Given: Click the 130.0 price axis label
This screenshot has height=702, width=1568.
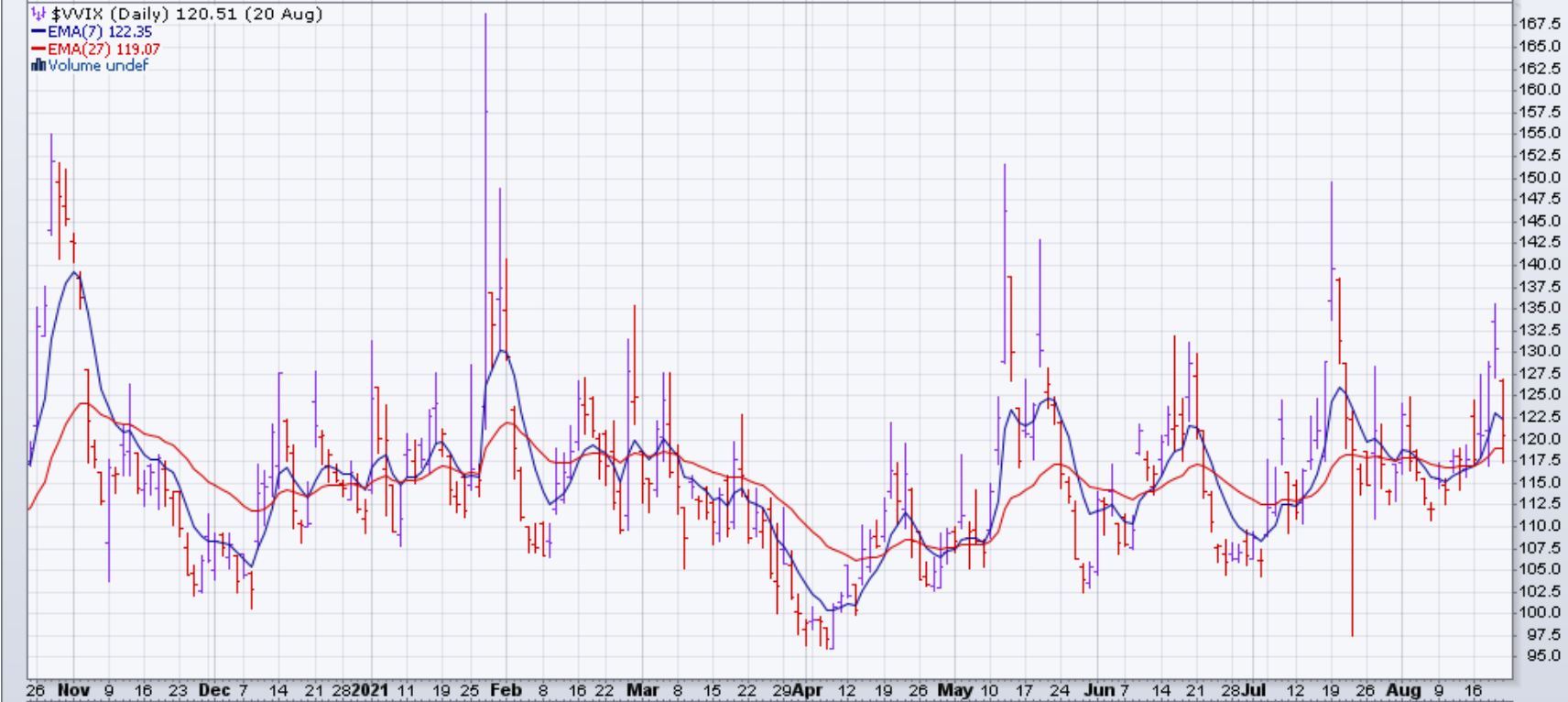Looking at the screenshot, I should (1541, 351).
